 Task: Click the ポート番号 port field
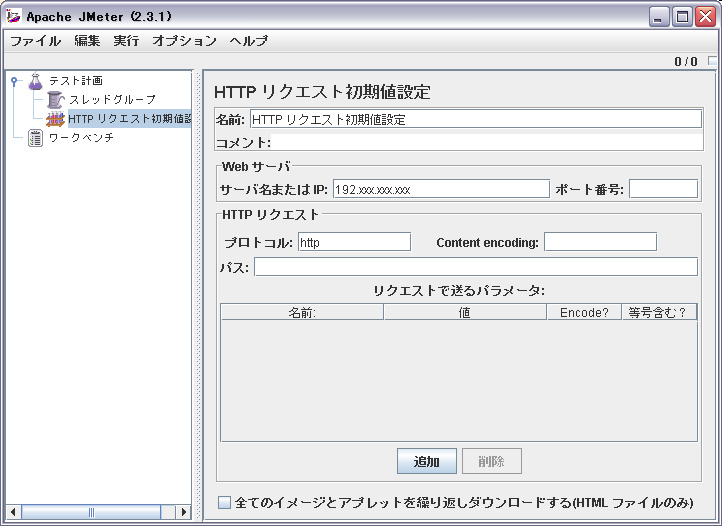(x=662, y=189)
